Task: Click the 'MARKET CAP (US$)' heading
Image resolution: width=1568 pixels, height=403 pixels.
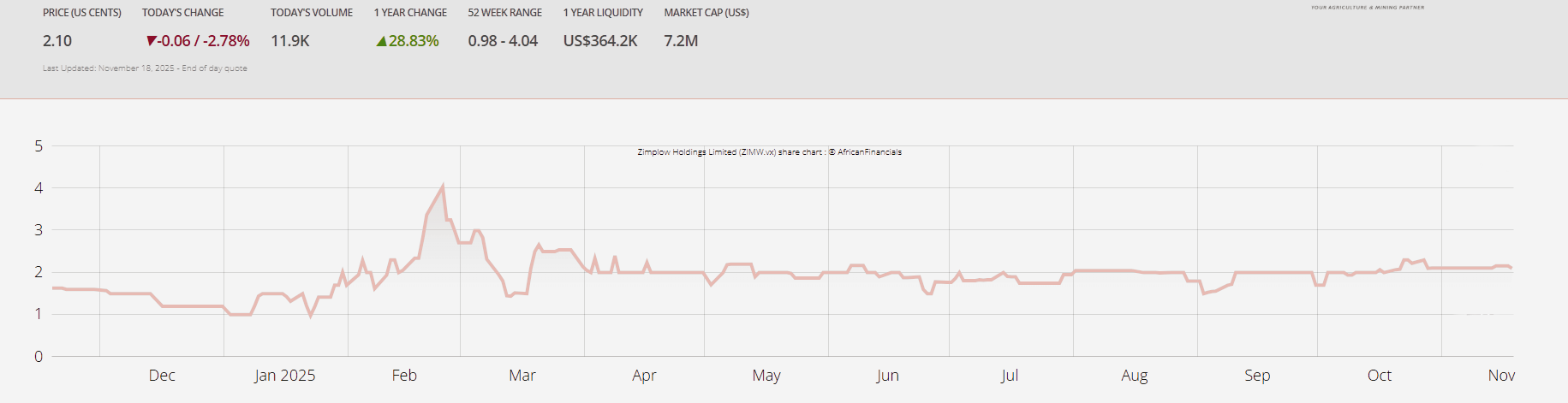Action: click(706, 13)
